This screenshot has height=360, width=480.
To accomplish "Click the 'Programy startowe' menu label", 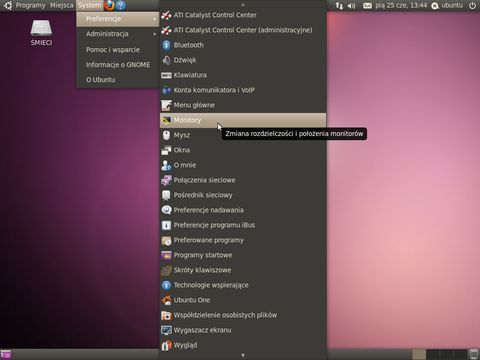I will point(203,255).
